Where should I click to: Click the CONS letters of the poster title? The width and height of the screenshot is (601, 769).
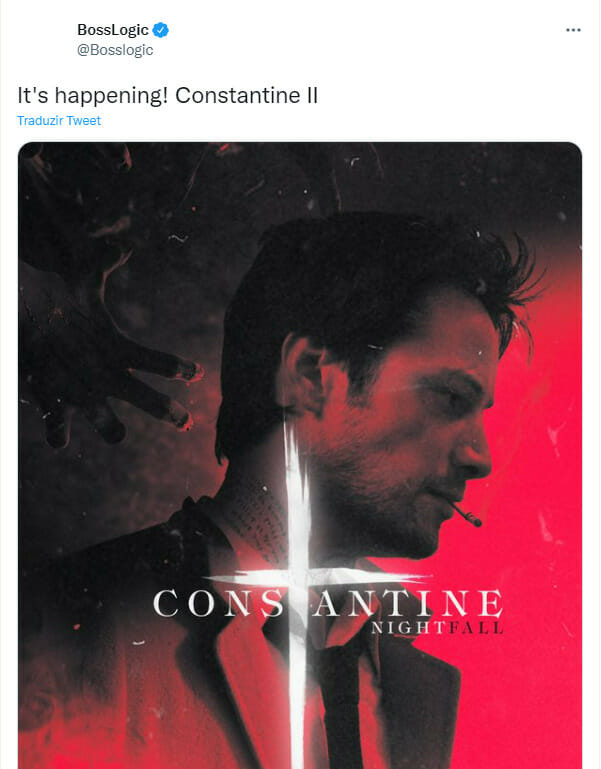(212, 603)
